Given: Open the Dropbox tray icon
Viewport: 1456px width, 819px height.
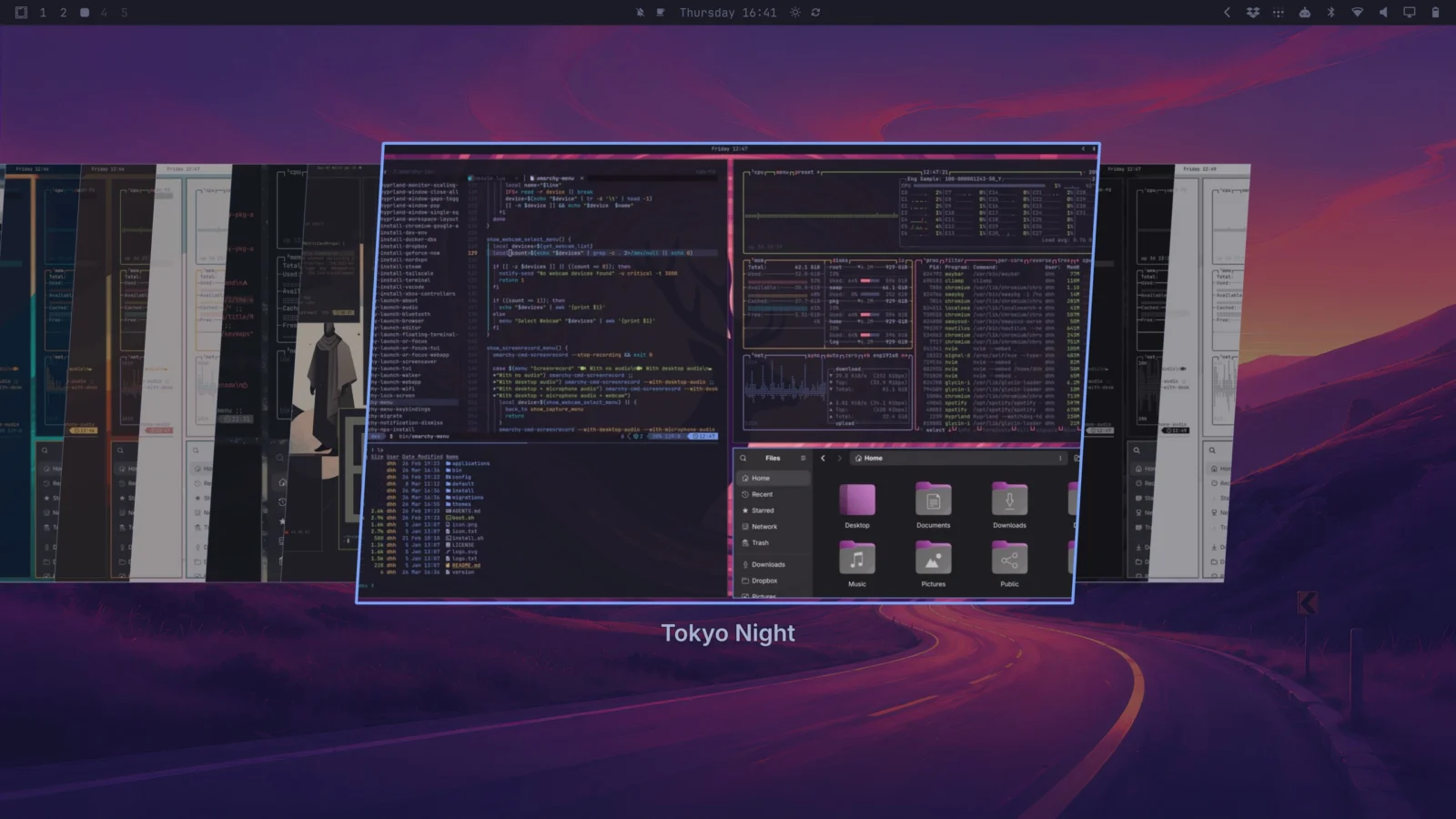Looking at the screenshot, I should [1253, 13].
